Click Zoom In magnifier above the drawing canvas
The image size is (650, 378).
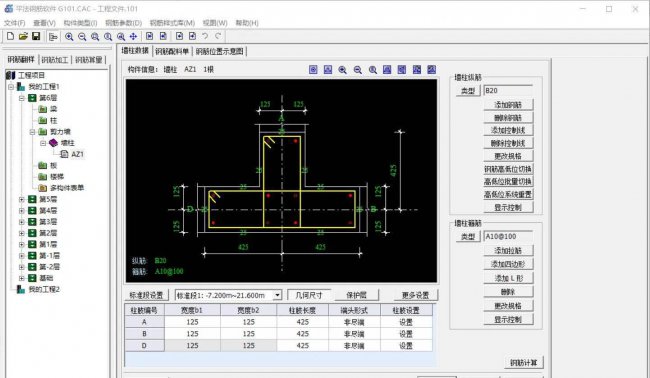point(342,70)
